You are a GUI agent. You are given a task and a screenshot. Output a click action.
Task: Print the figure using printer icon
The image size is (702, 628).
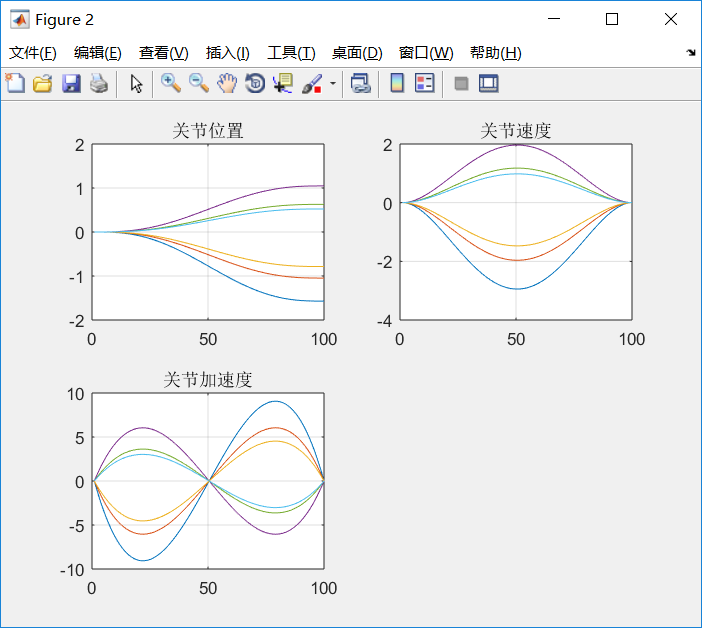click(x=98, y=84)
